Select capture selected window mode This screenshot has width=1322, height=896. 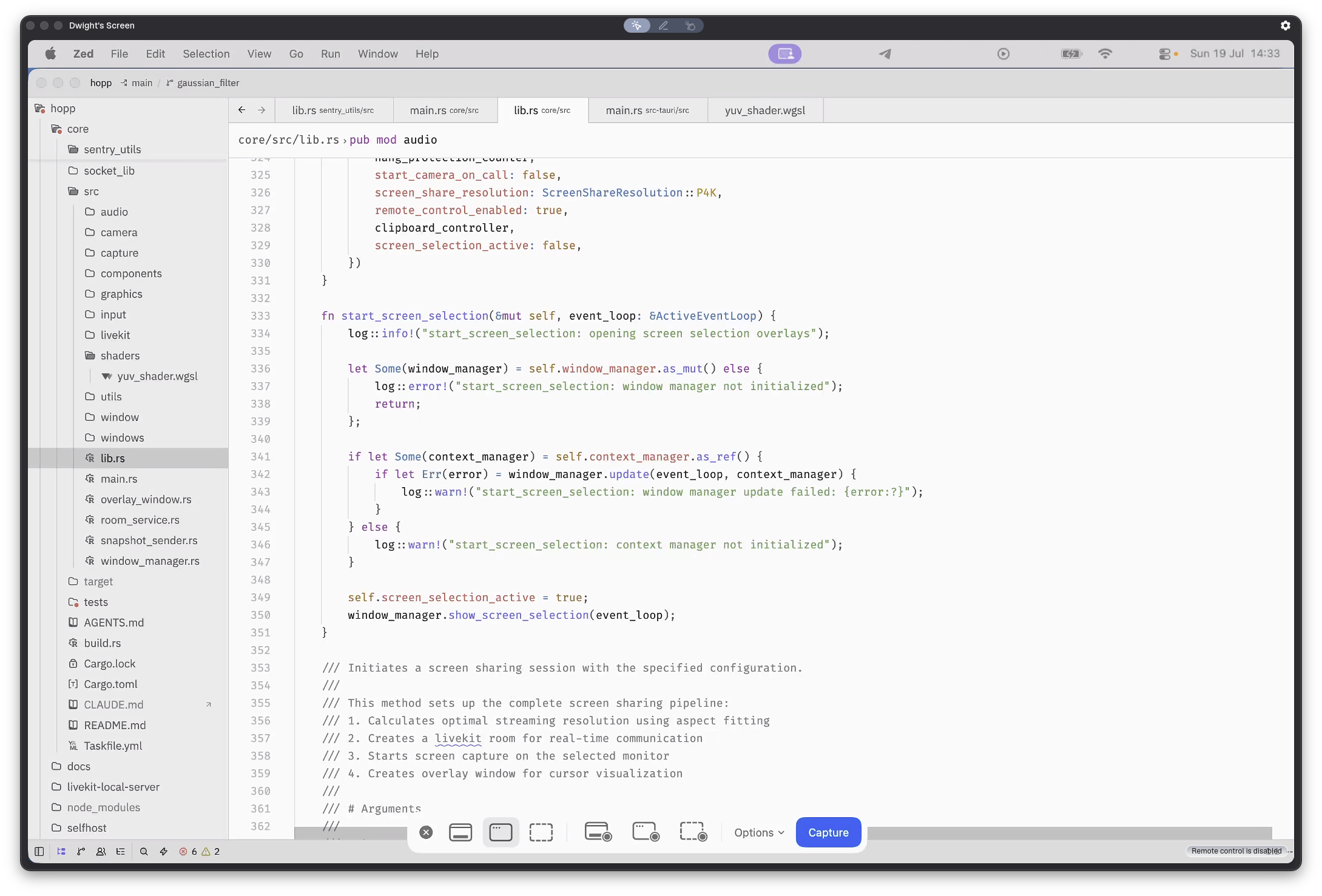click(x=501, y=832)
